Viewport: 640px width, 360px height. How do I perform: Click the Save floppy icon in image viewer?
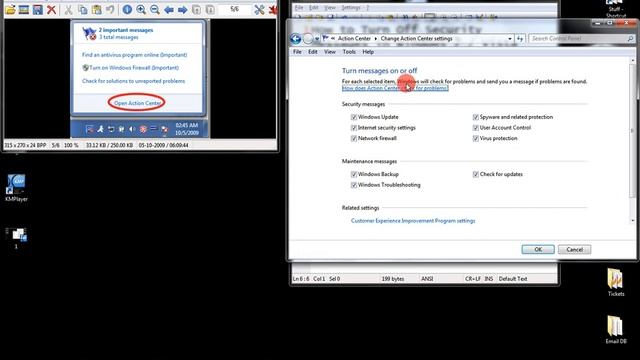click(38, 9)
